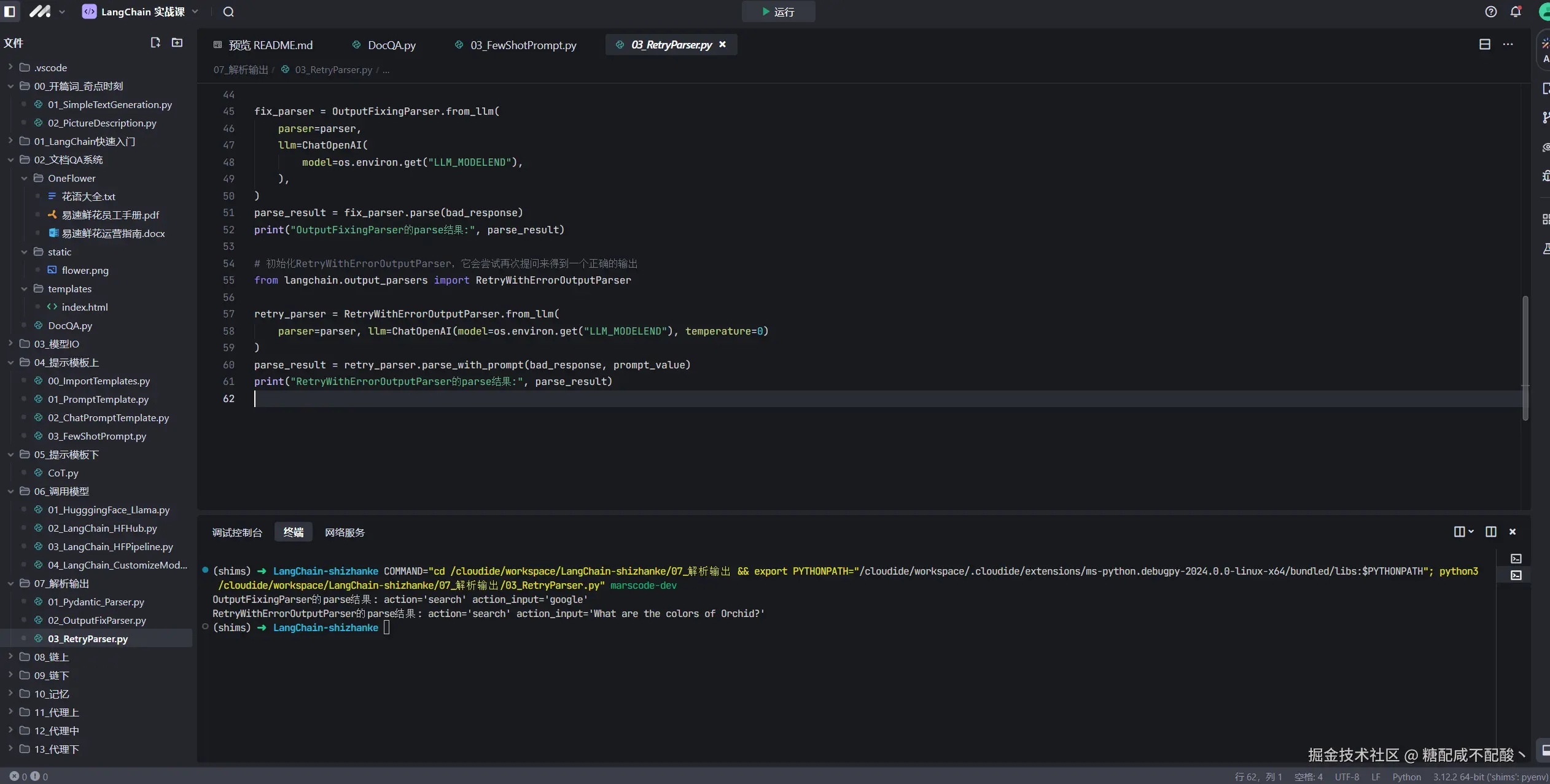The image size is (1550, 784).
Task: Click the new file icon in file panel
Action: [x=155, y=42]
